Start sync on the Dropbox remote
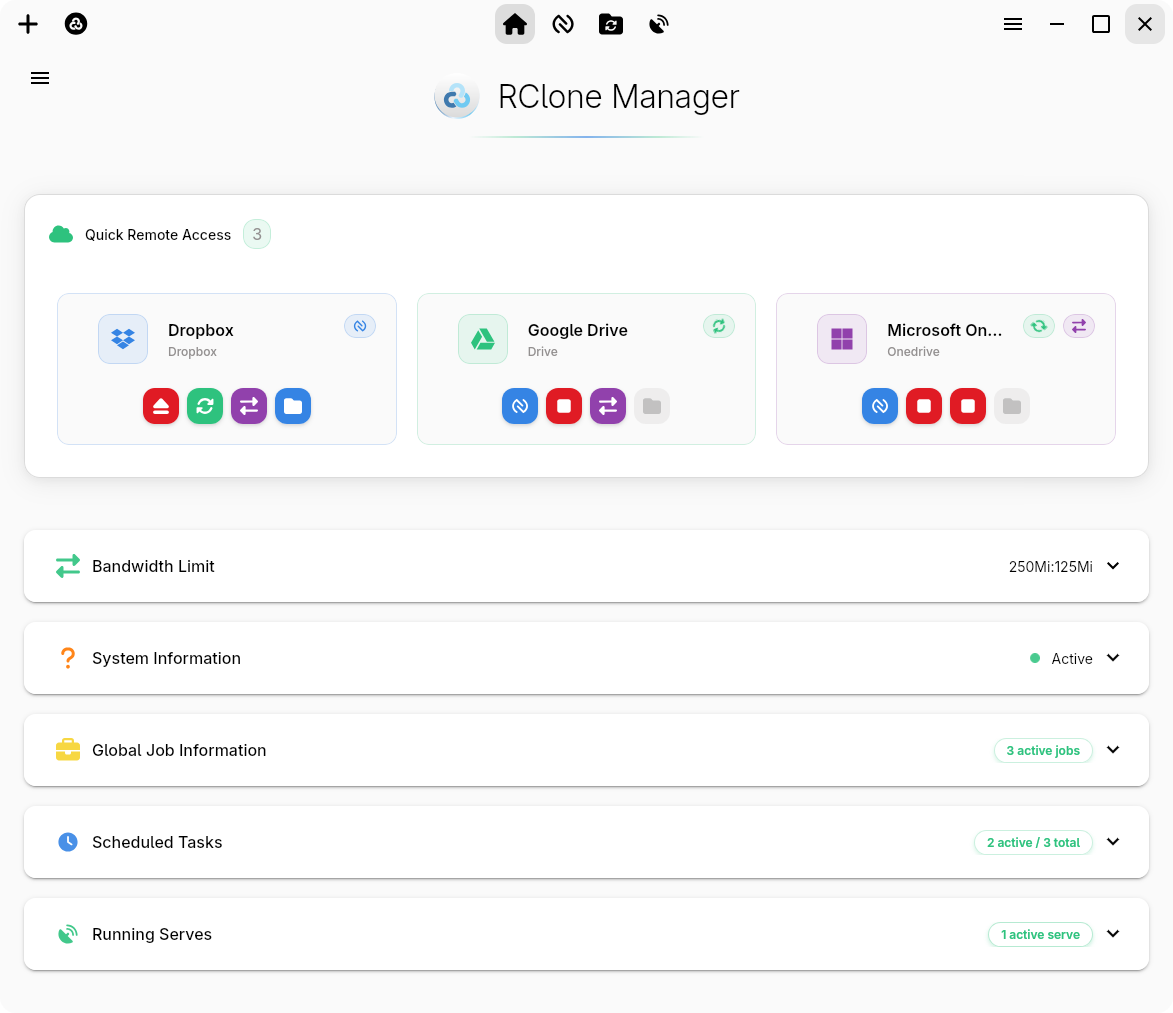 [205, 406]
